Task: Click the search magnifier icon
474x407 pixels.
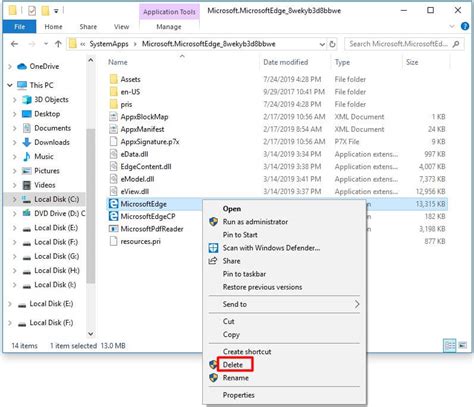Action: click(x=456, y=44)
